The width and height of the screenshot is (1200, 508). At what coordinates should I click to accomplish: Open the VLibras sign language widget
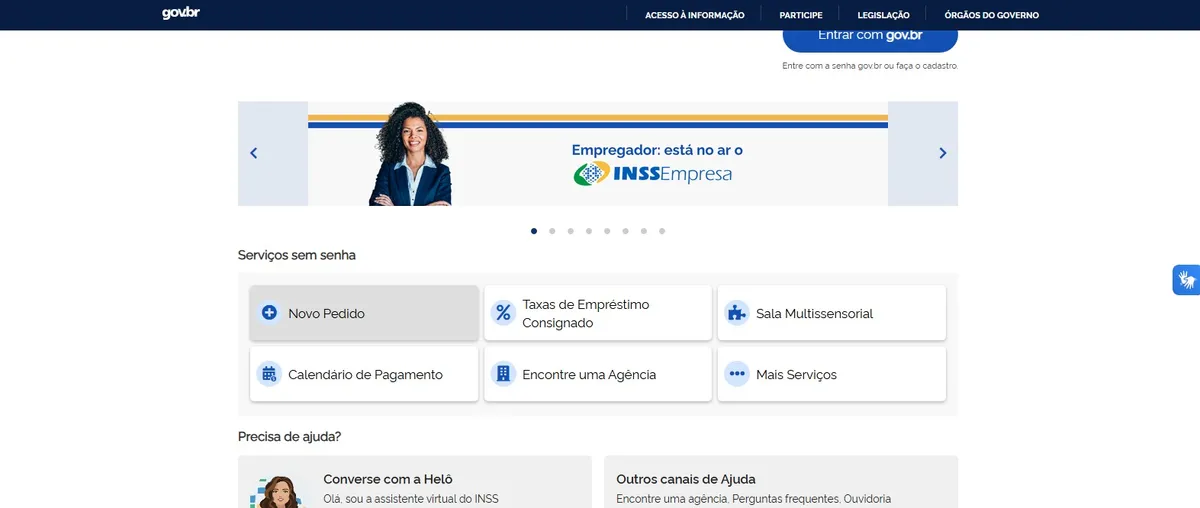tap(1186, 279)
